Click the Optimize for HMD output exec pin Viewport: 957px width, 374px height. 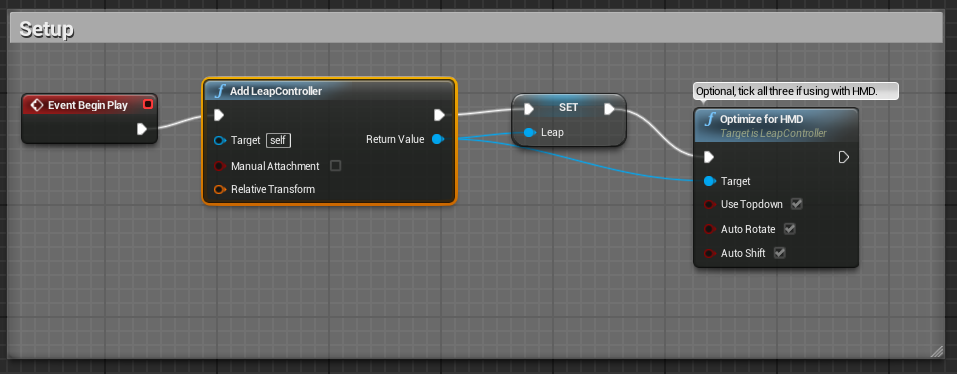pyautogui.click(x=843, y=157)
